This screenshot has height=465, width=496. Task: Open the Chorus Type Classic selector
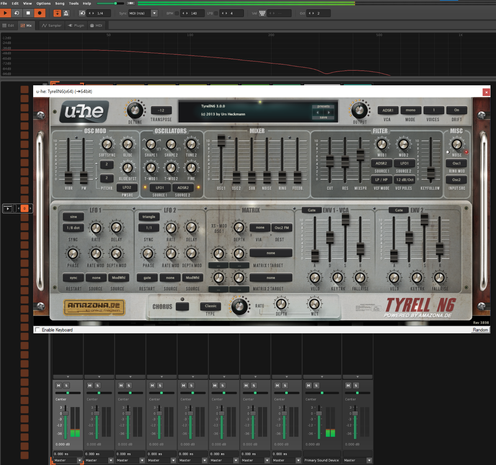[x=210, y=306]
